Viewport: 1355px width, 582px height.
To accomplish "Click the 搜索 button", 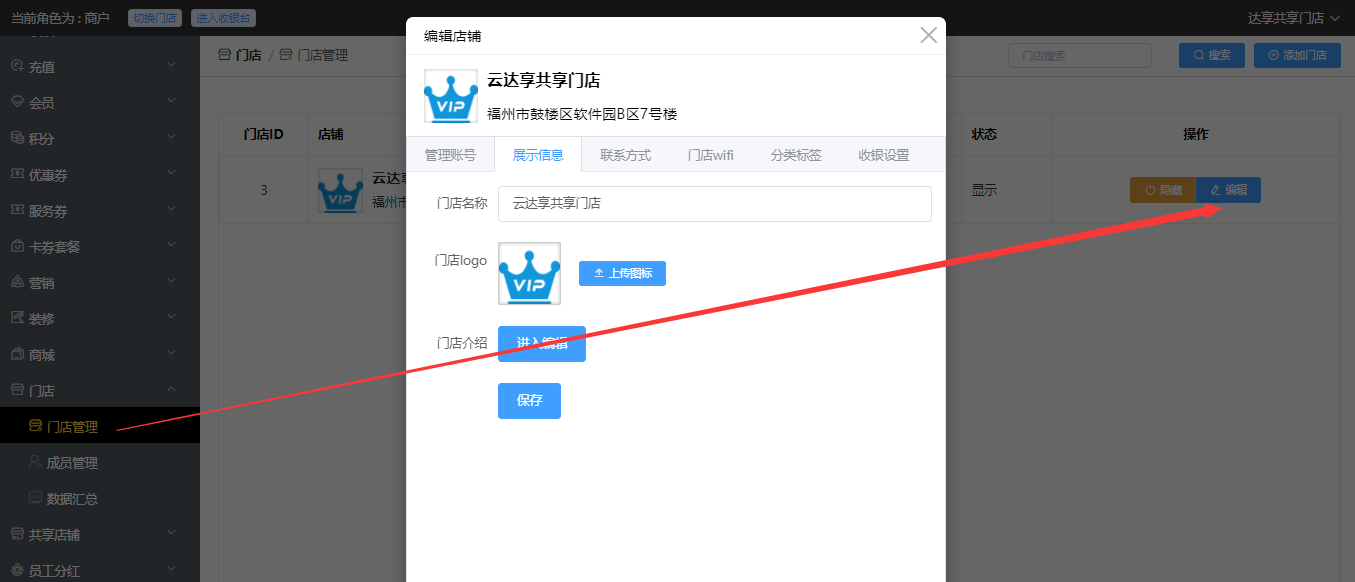I will [x=1212, y=55].
